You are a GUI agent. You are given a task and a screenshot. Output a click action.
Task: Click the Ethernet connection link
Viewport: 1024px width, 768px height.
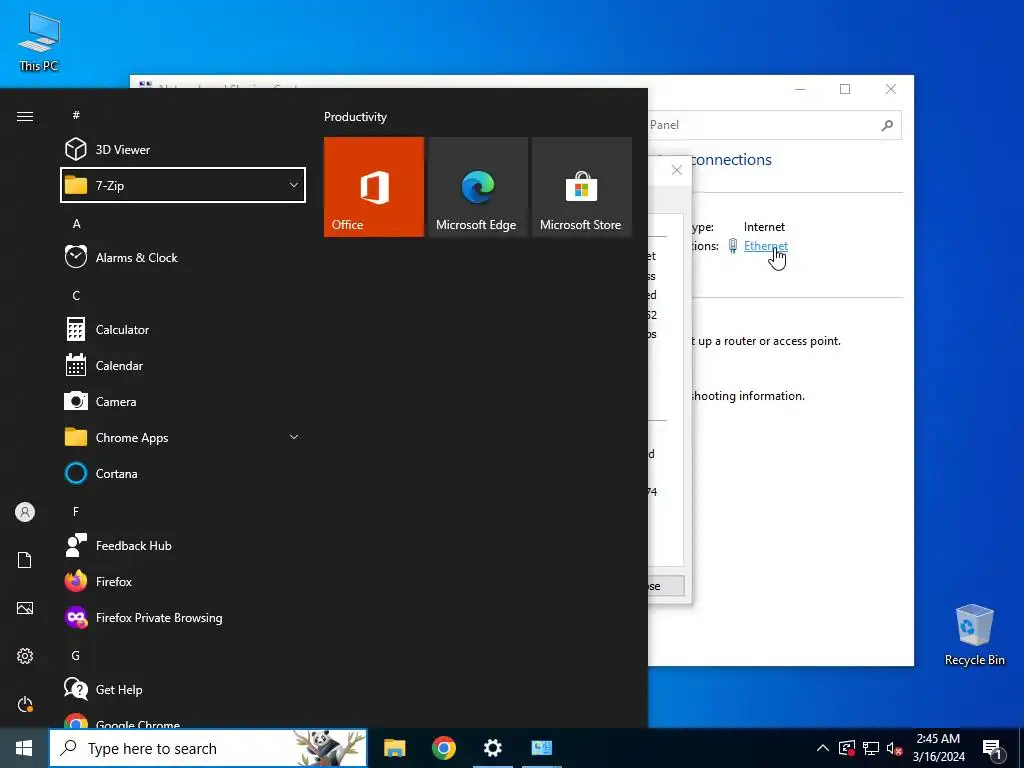[765, 246]
